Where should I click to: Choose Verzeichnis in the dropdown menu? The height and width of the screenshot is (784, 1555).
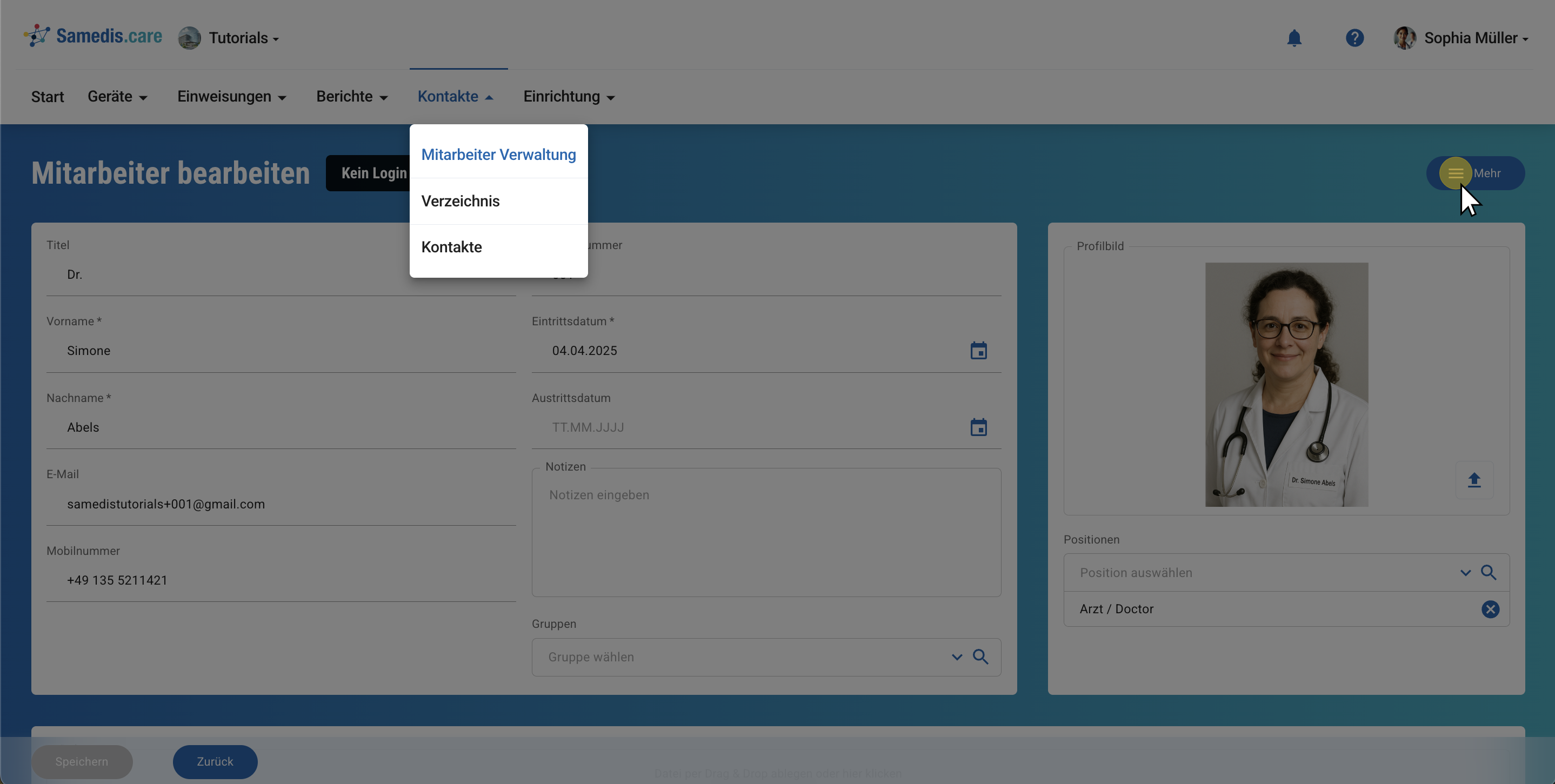460,201
